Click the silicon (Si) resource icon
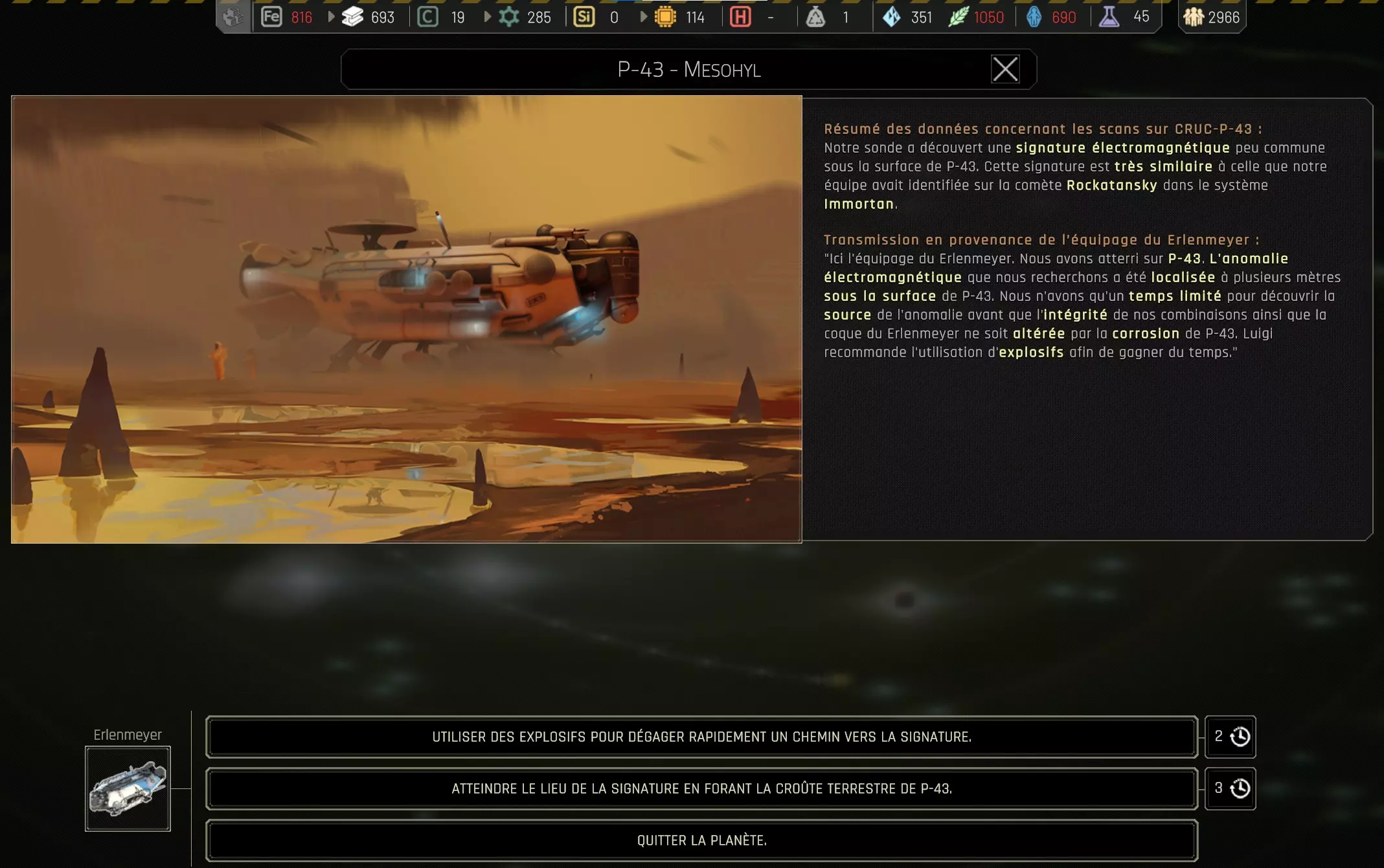 tap(584, 17)
